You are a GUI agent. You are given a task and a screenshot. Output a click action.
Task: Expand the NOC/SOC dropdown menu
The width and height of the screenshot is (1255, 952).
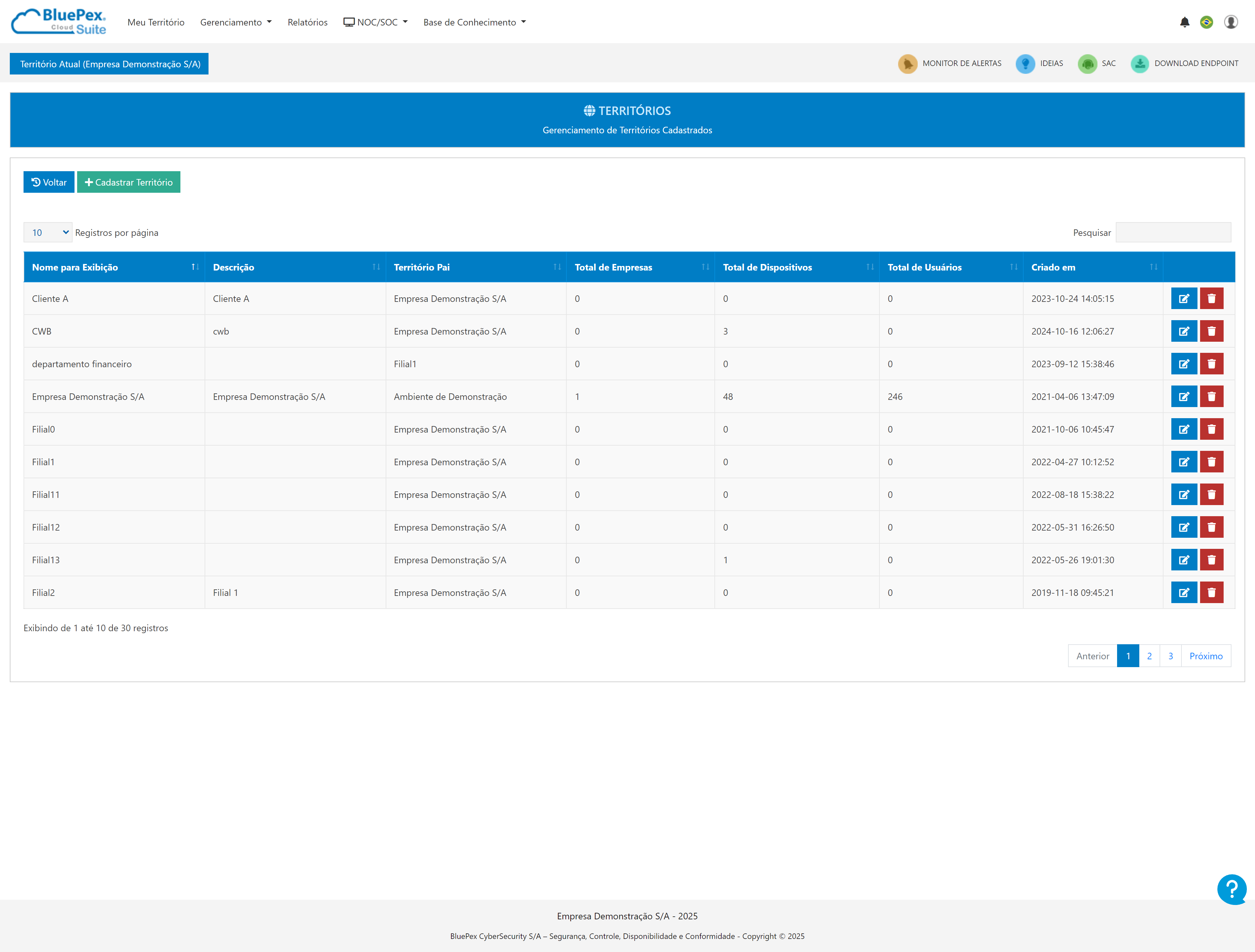tap(376, 22)
